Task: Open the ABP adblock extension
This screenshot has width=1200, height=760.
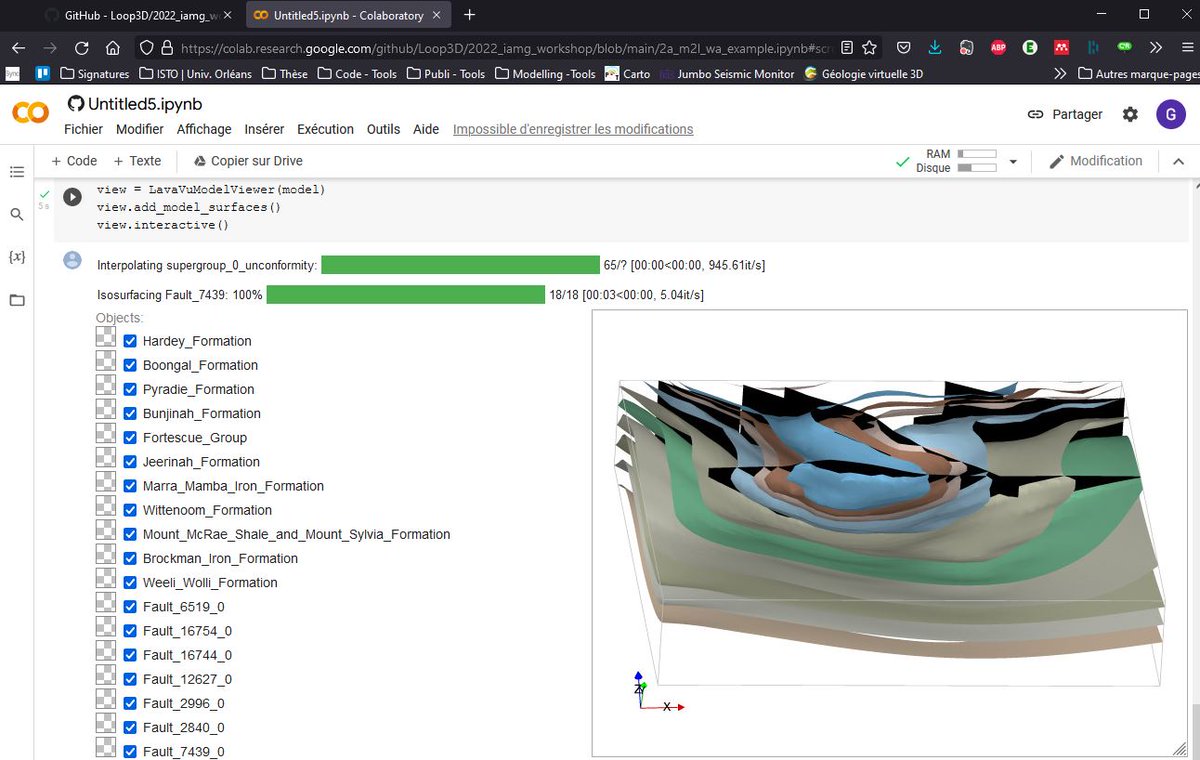Action: click(998, 47)
